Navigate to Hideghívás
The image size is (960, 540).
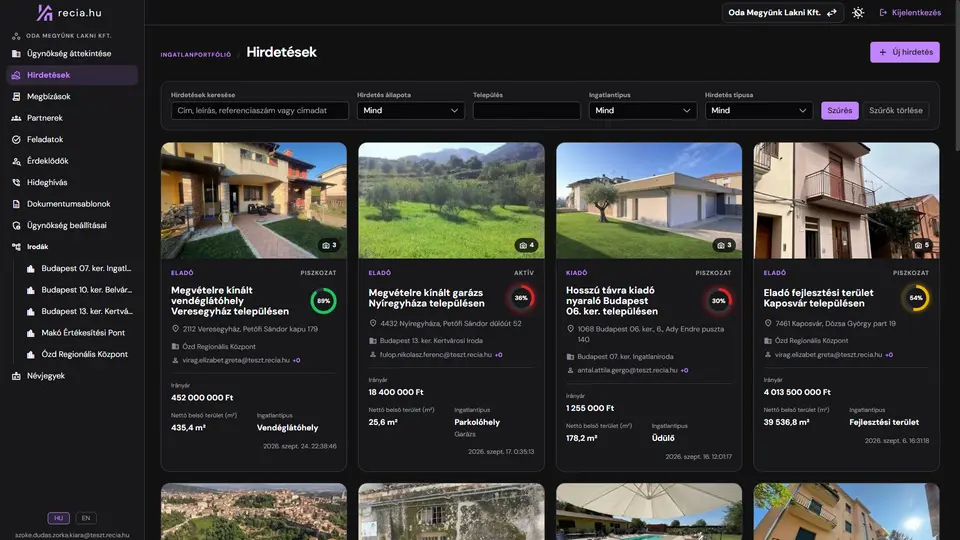tap(72, 182)
